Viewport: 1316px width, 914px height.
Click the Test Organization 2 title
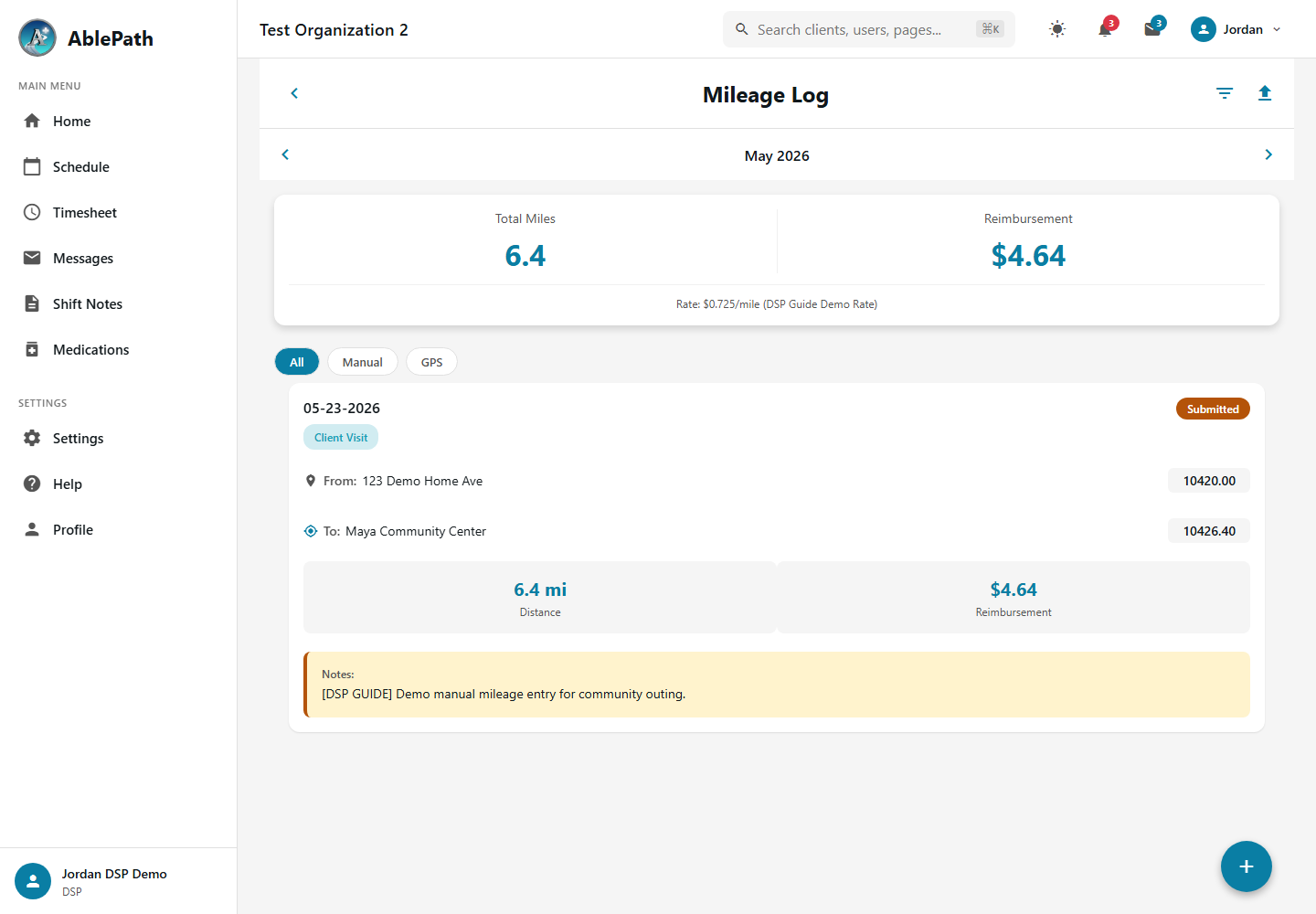click(x=334, y=29)
